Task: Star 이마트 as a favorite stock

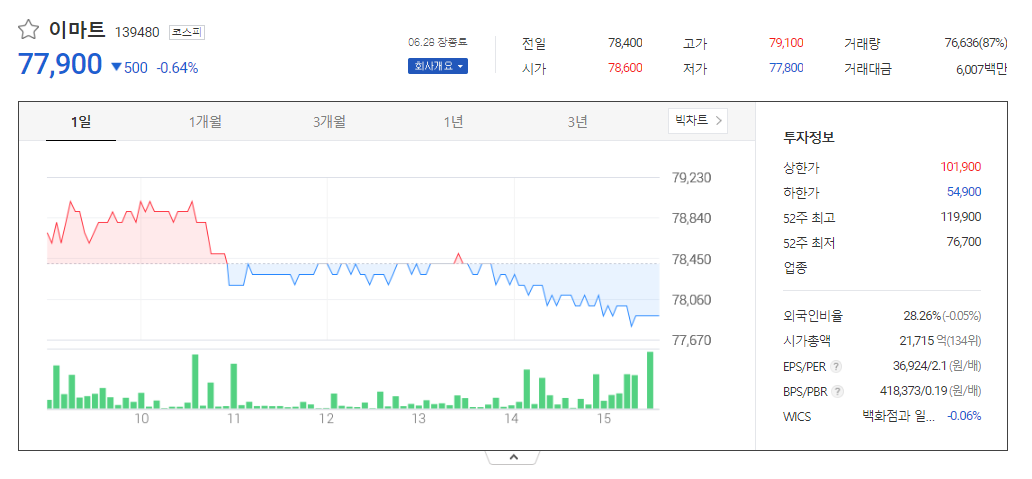Action: point(28,30)
